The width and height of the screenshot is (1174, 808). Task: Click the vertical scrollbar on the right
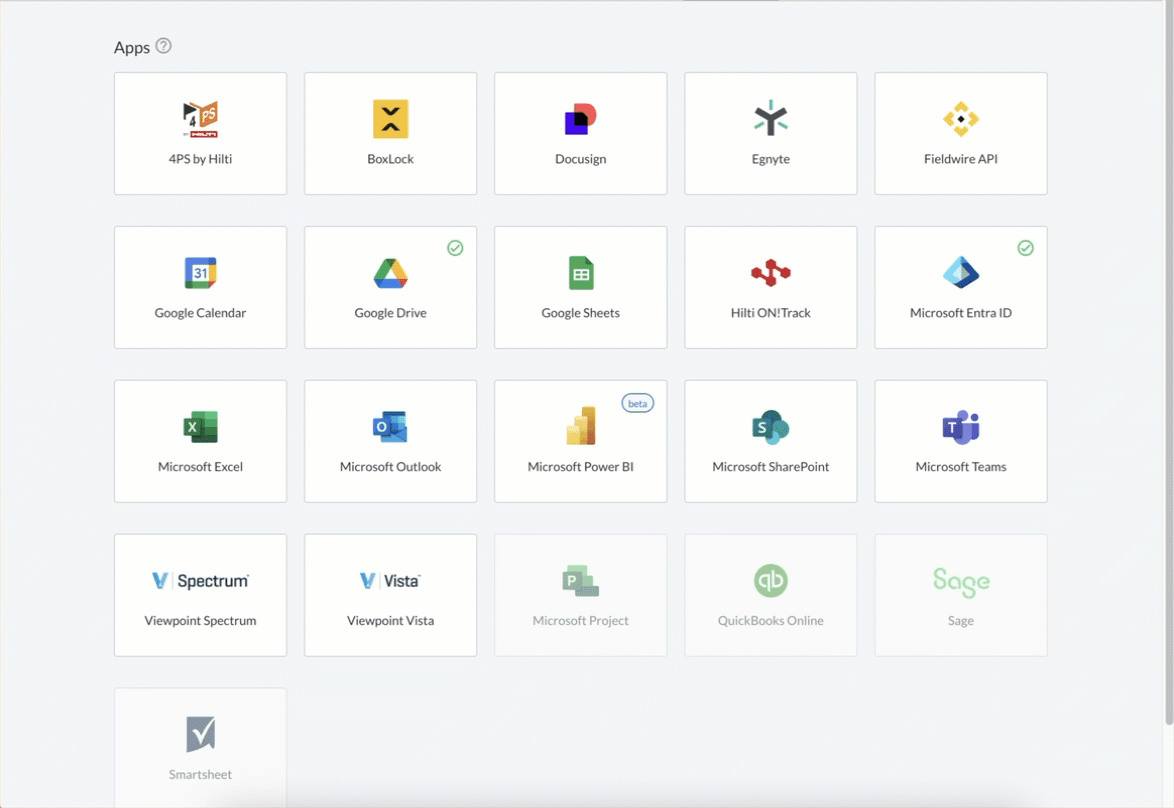1168,360
